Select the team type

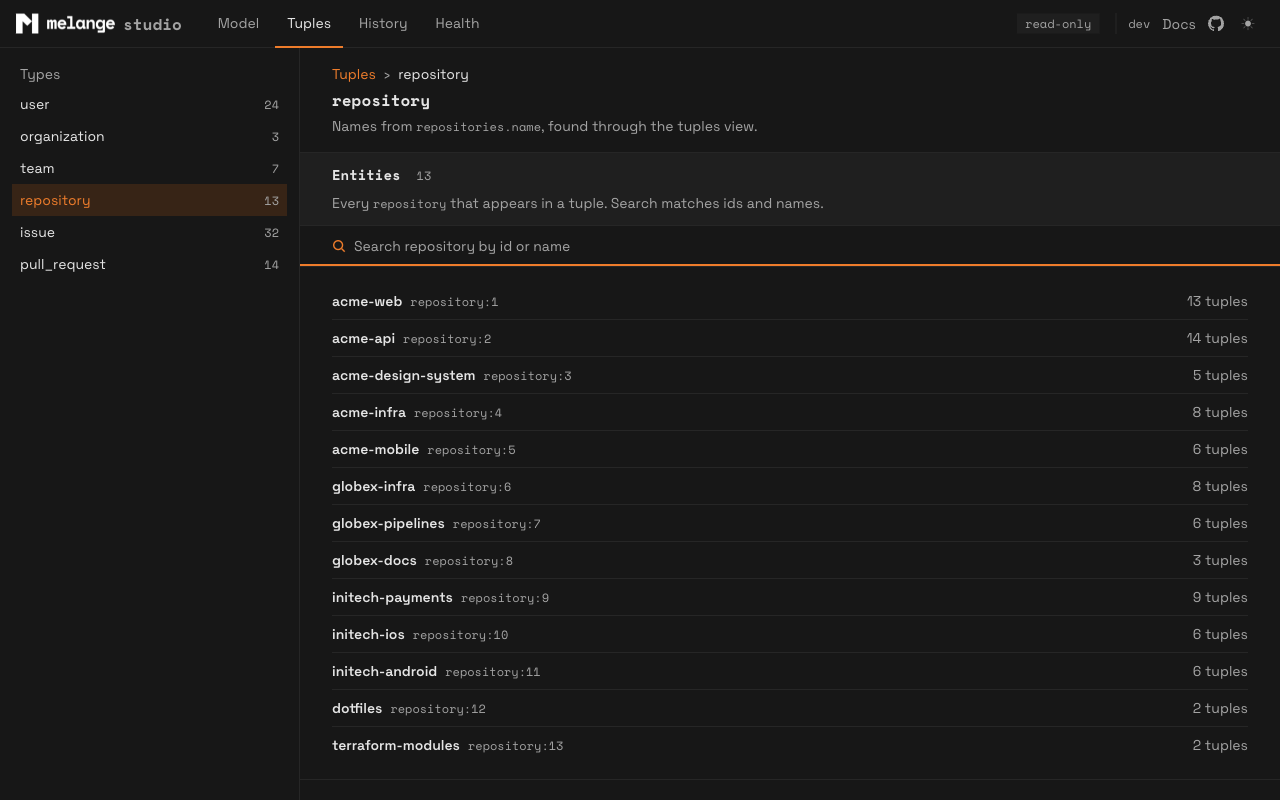[x=149, y=168]
